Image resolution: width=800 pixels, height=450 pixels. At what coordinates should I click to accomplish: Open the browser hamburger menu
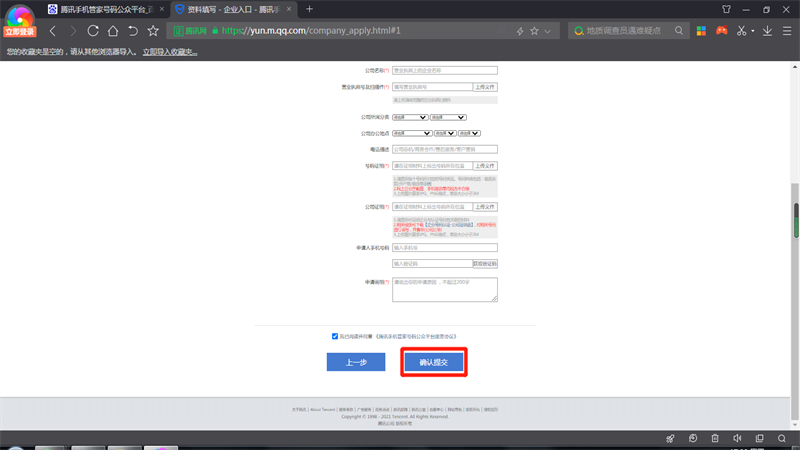pos(787,31)
